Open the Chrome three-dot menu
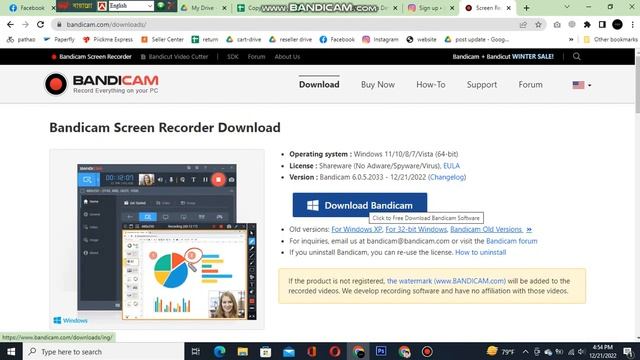 [632, 24]
